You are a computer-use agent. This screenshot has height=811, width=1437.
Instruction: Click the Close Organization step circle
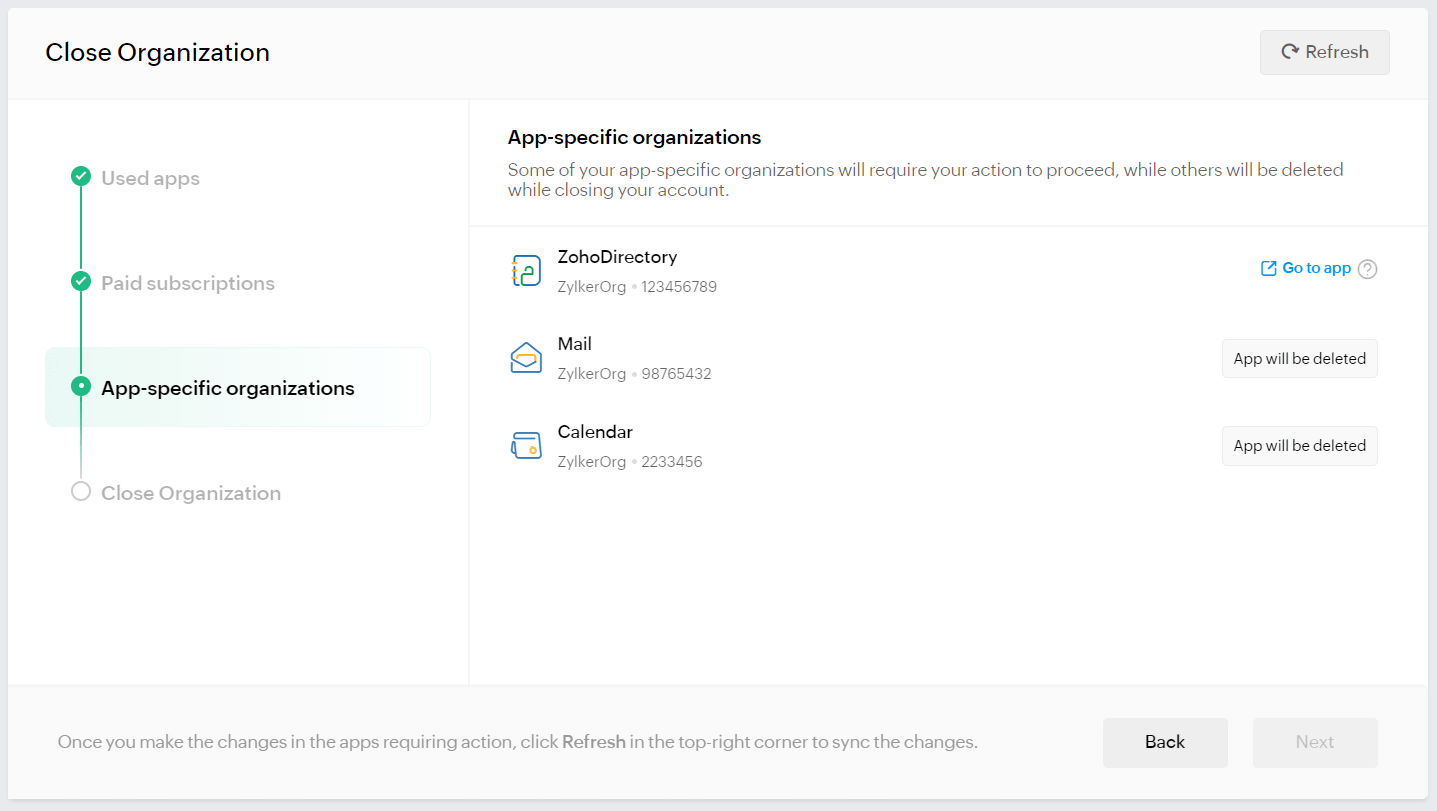pyautogui.click(x=81, y=492)
